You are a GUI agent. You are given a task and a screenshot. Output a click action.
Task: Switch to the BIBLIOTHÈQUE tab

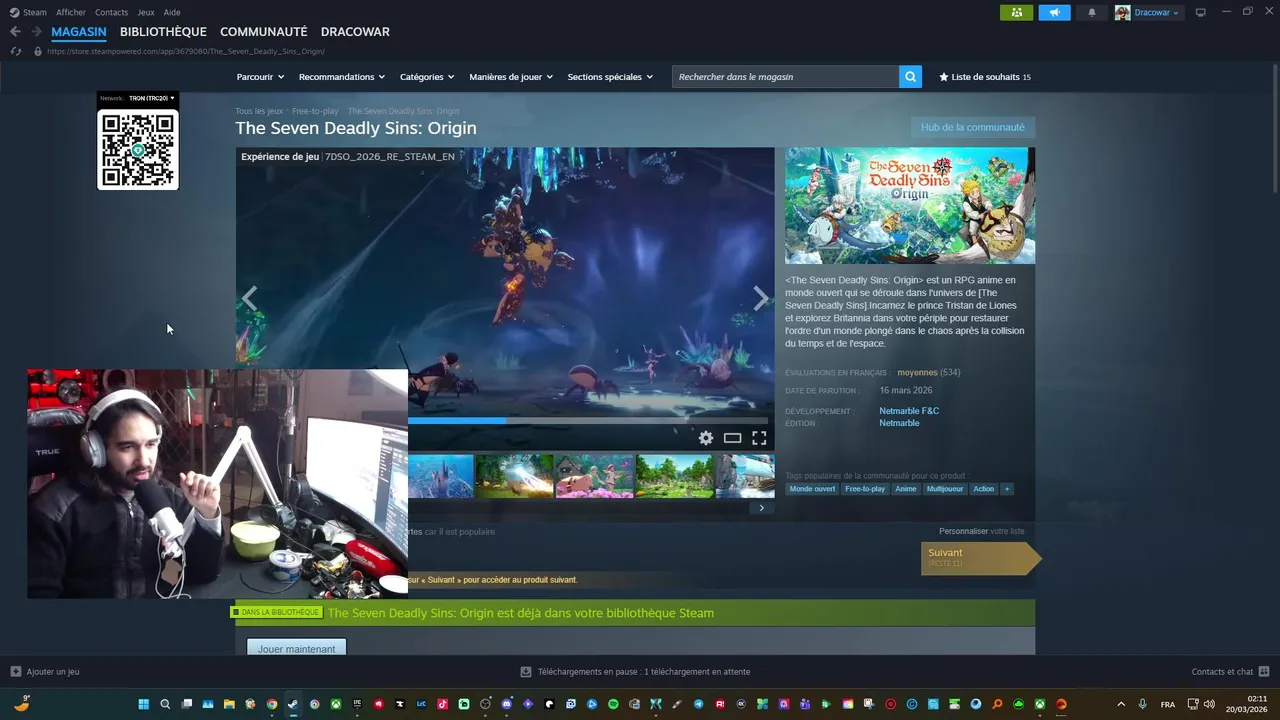click(163, 32)
